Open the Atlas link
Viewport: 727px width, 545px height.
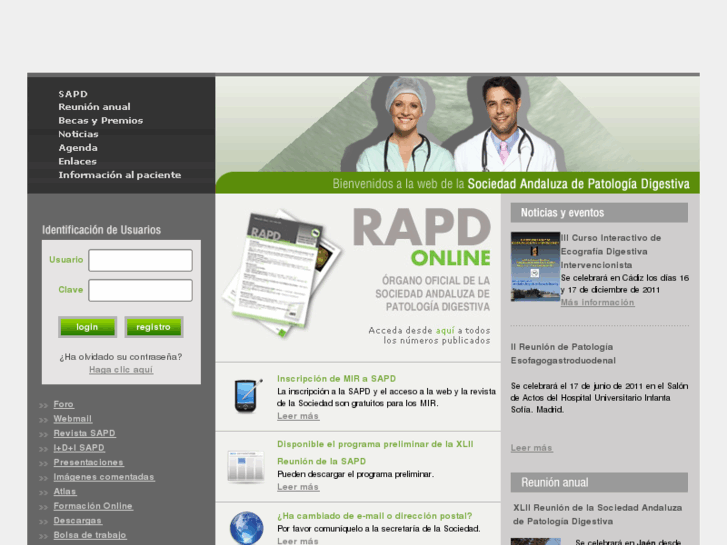(65, 491)
